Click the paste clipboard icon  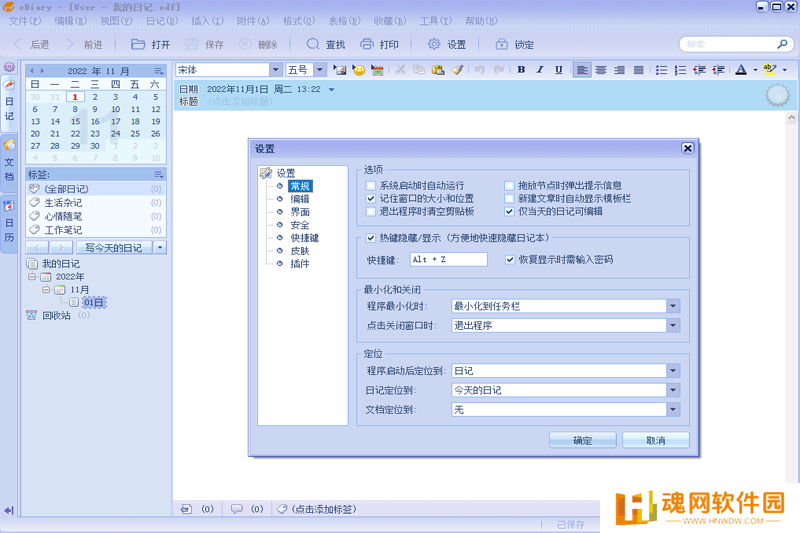pos(438,70)
